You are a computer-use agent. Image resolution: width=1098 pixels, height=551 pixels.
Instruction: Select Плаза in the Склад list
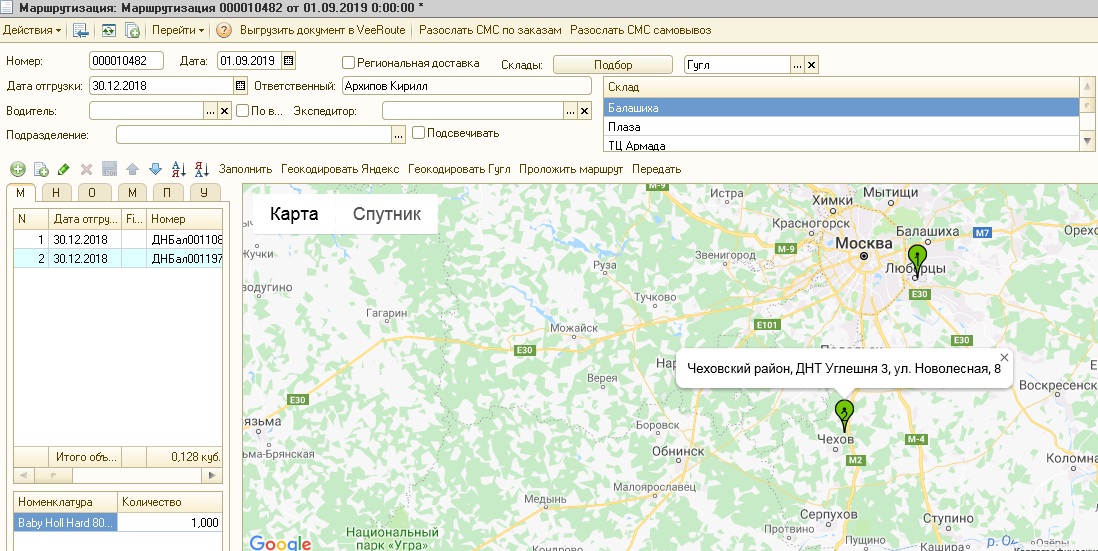[842, 127]
